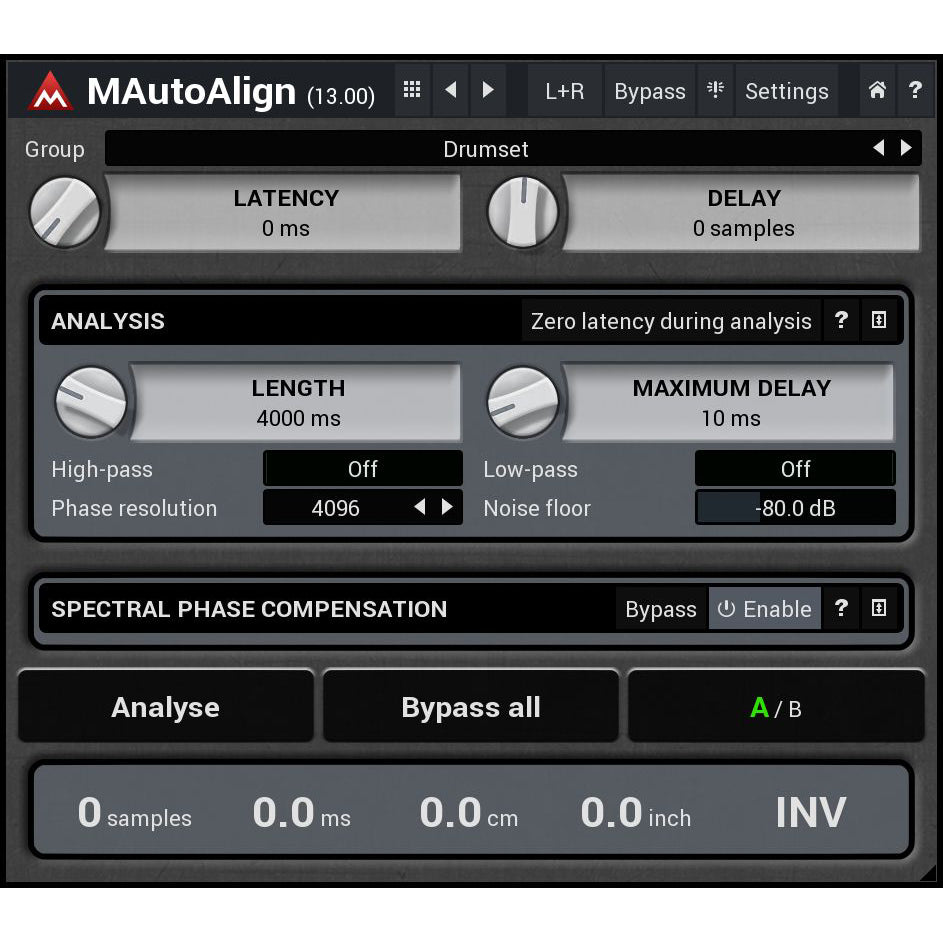This screenshot has height=943, width=943.
Task: Go to next preset arrow in title bar
Action: (488, 90)
